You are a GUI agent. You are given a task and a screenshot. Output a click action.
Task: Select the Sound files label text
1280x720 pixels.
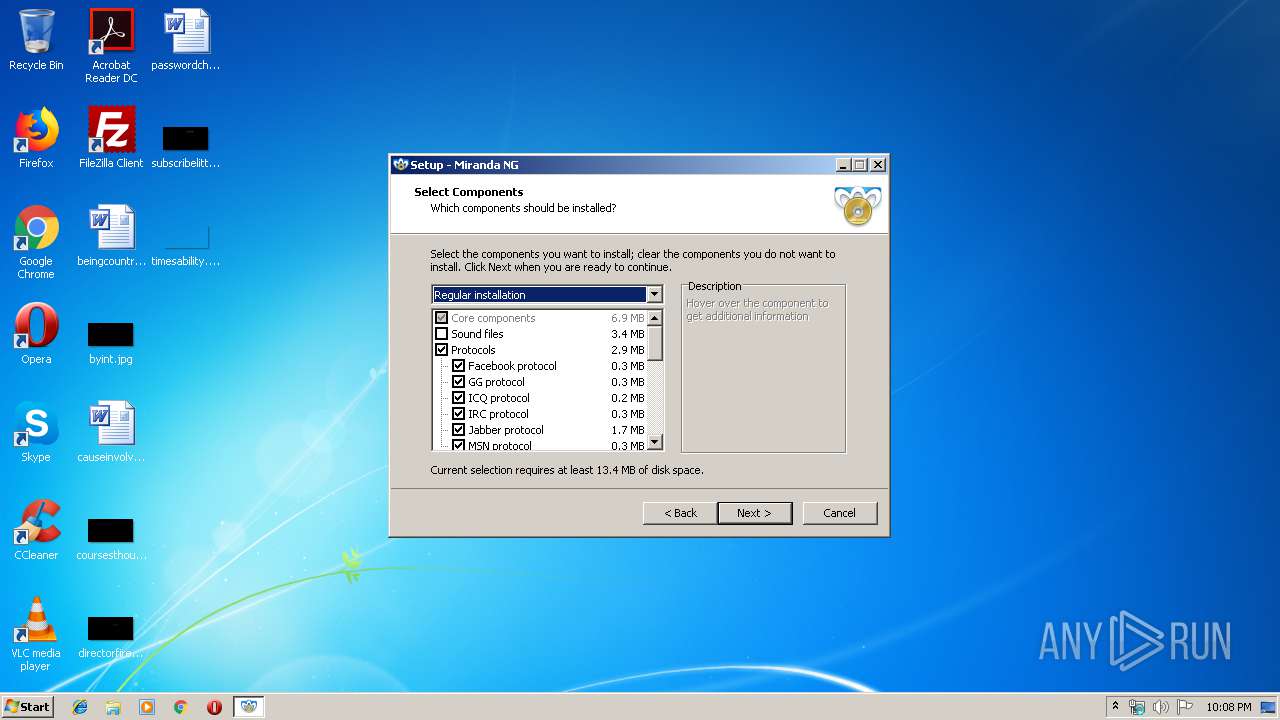coord(477,334)
